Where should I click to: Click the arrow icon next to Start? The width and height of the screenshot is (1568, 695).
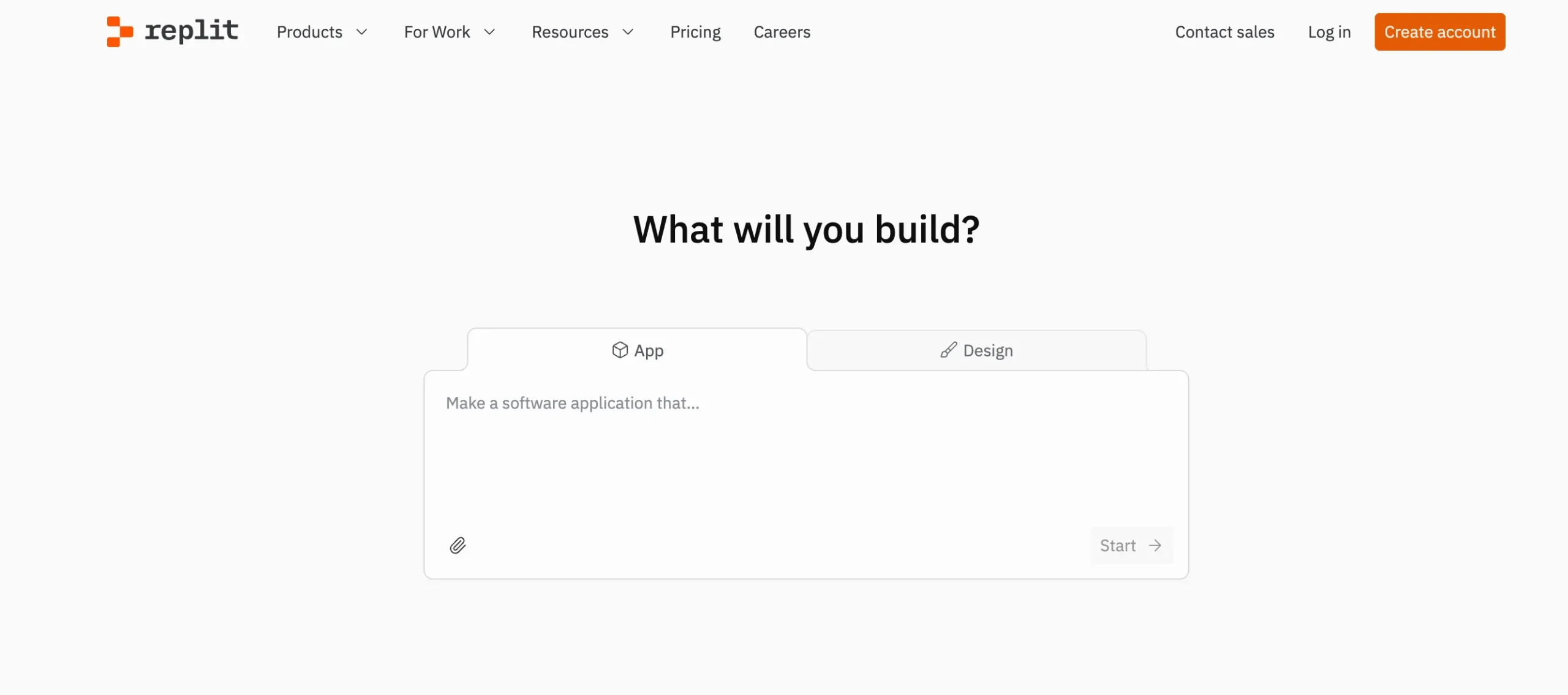point(1155,545)
